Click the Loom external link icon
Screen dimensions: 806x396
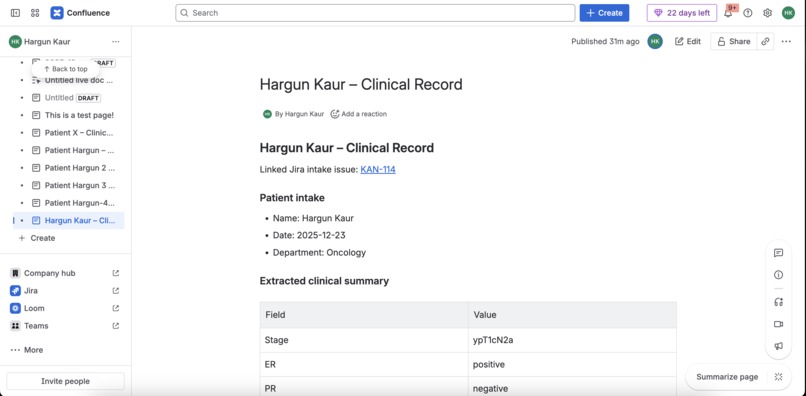116,308
